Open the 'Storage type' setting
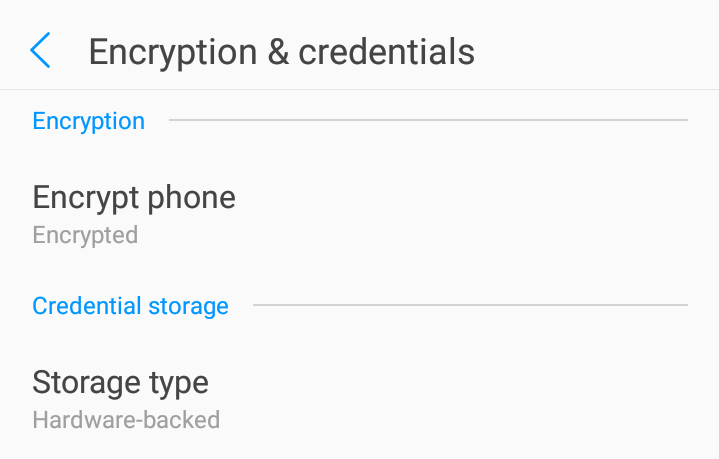This screenshot has height=459, width=719. (x=120, y=382)
